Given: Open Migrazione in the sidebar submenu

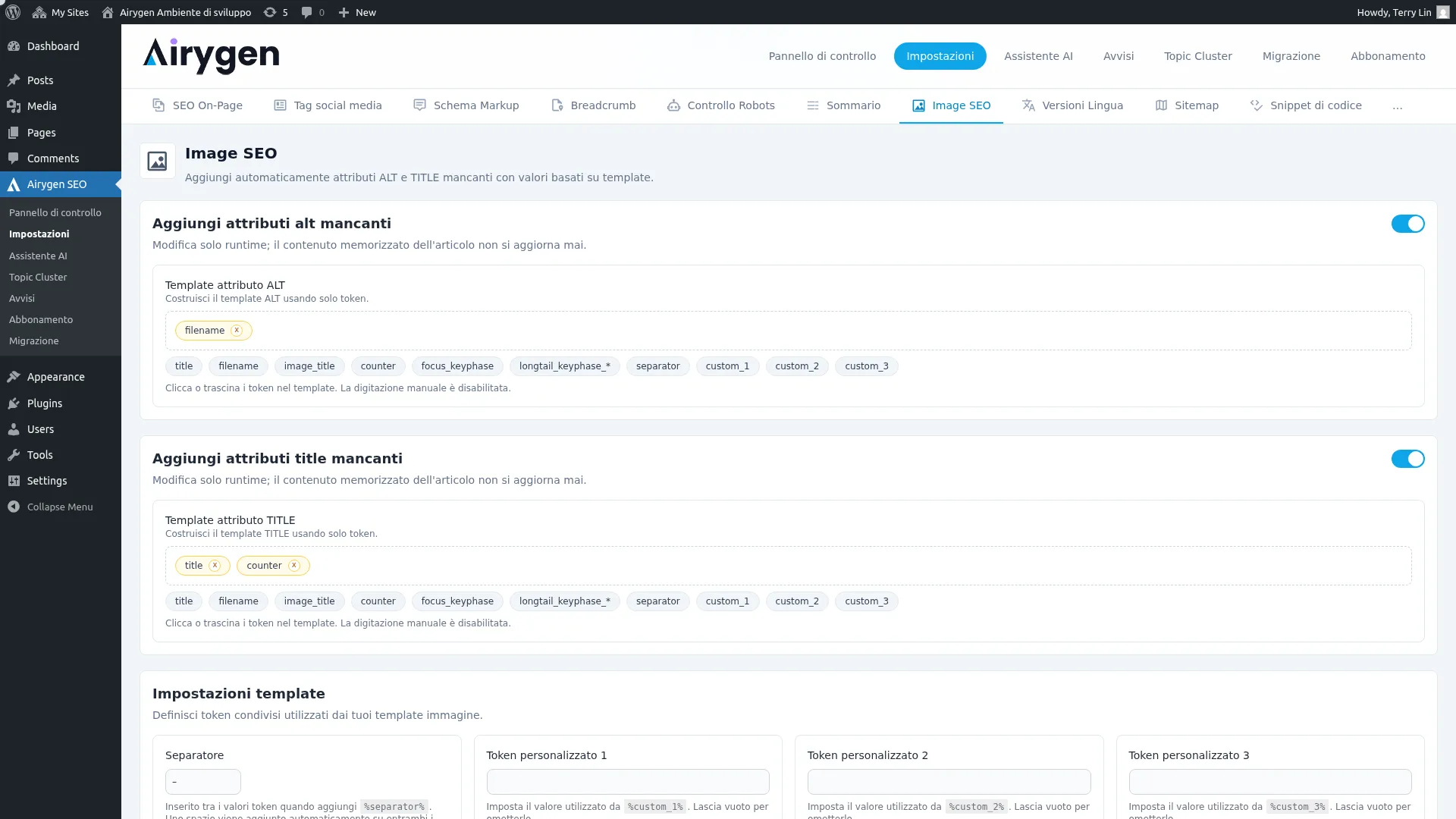Looking at the screenshot, I should pos(33,341).
